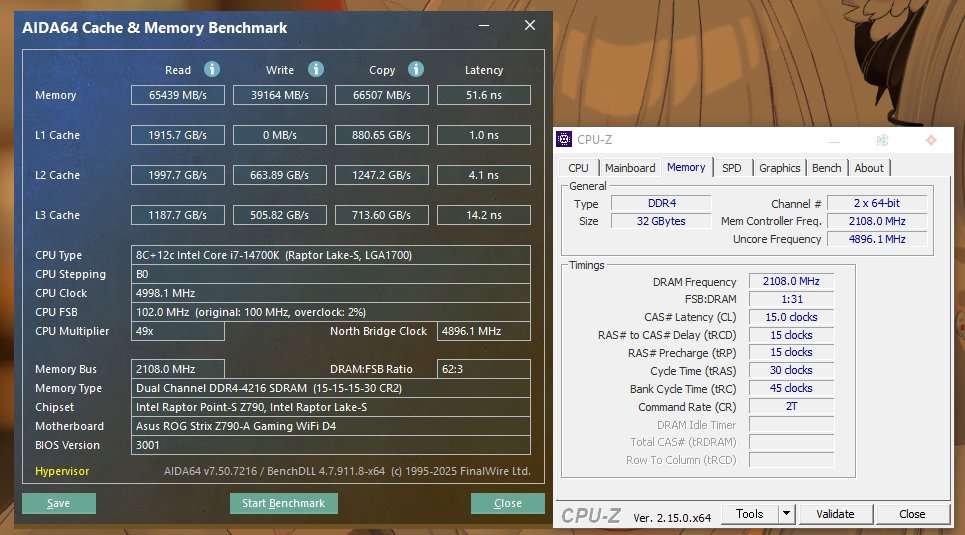Click the BIOS Version 3001 field
The width and height of the screenshot is (965, 535).
(x=330, y=445)
